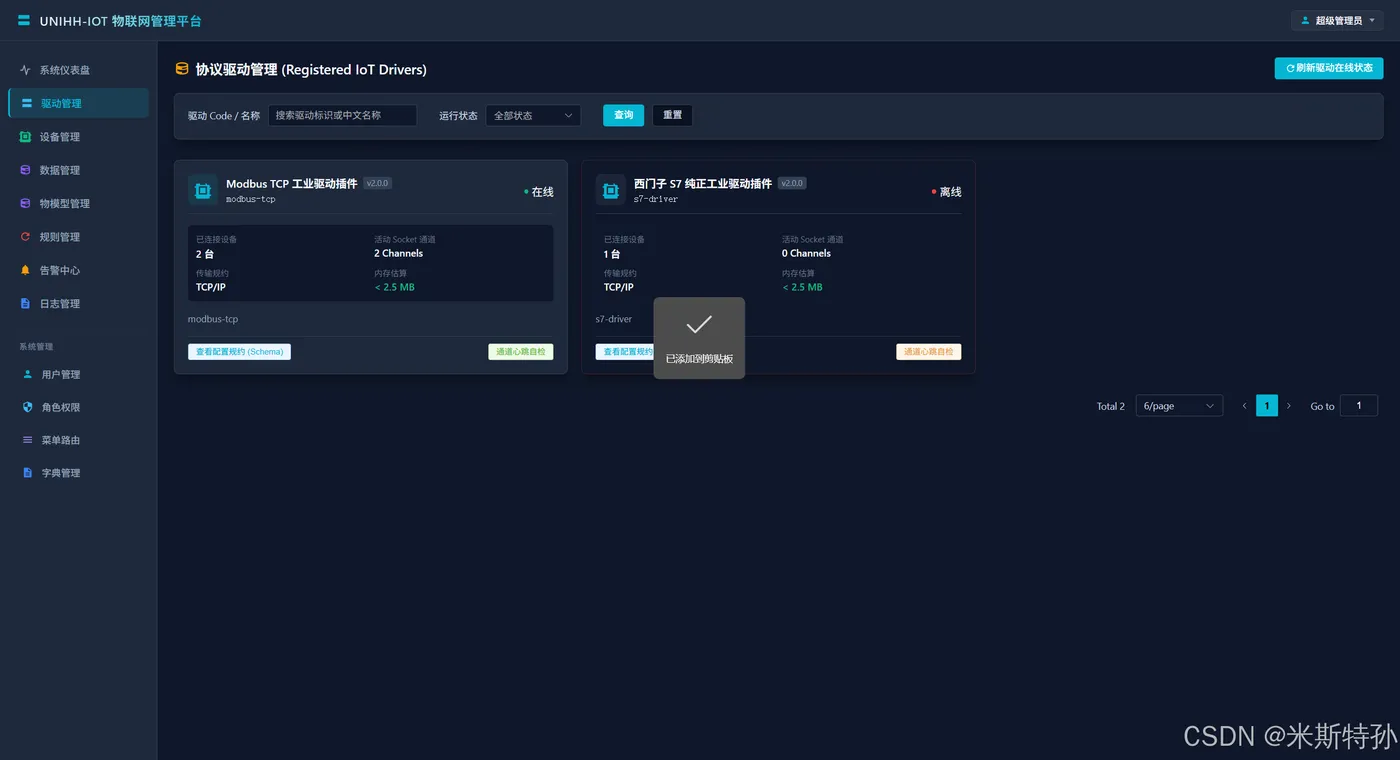The width and height of the screenshot is (1400, 760).
Task: Click the Go to page number field
Action: click(1359, 406)
